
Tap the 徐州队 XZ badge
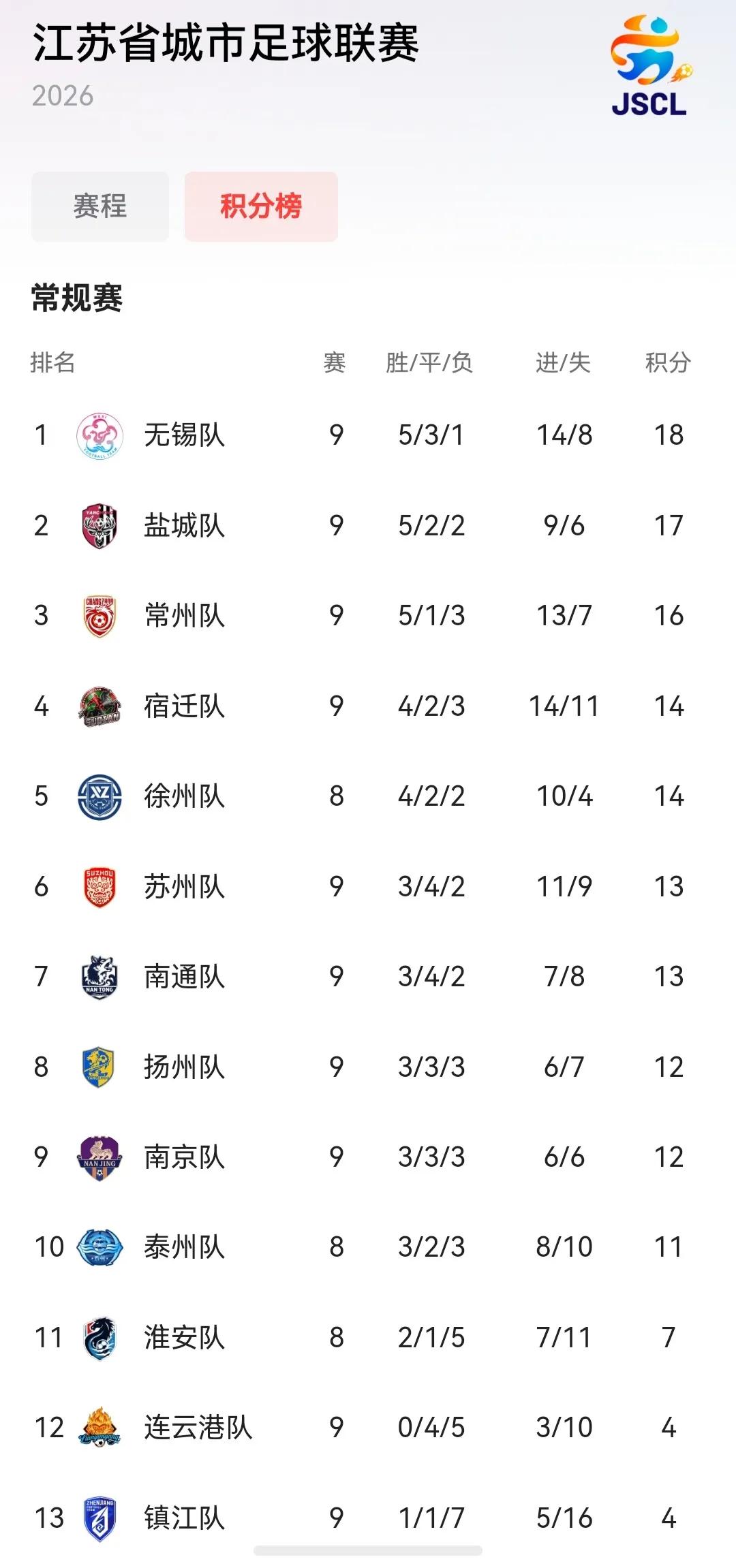pos(99,796)
